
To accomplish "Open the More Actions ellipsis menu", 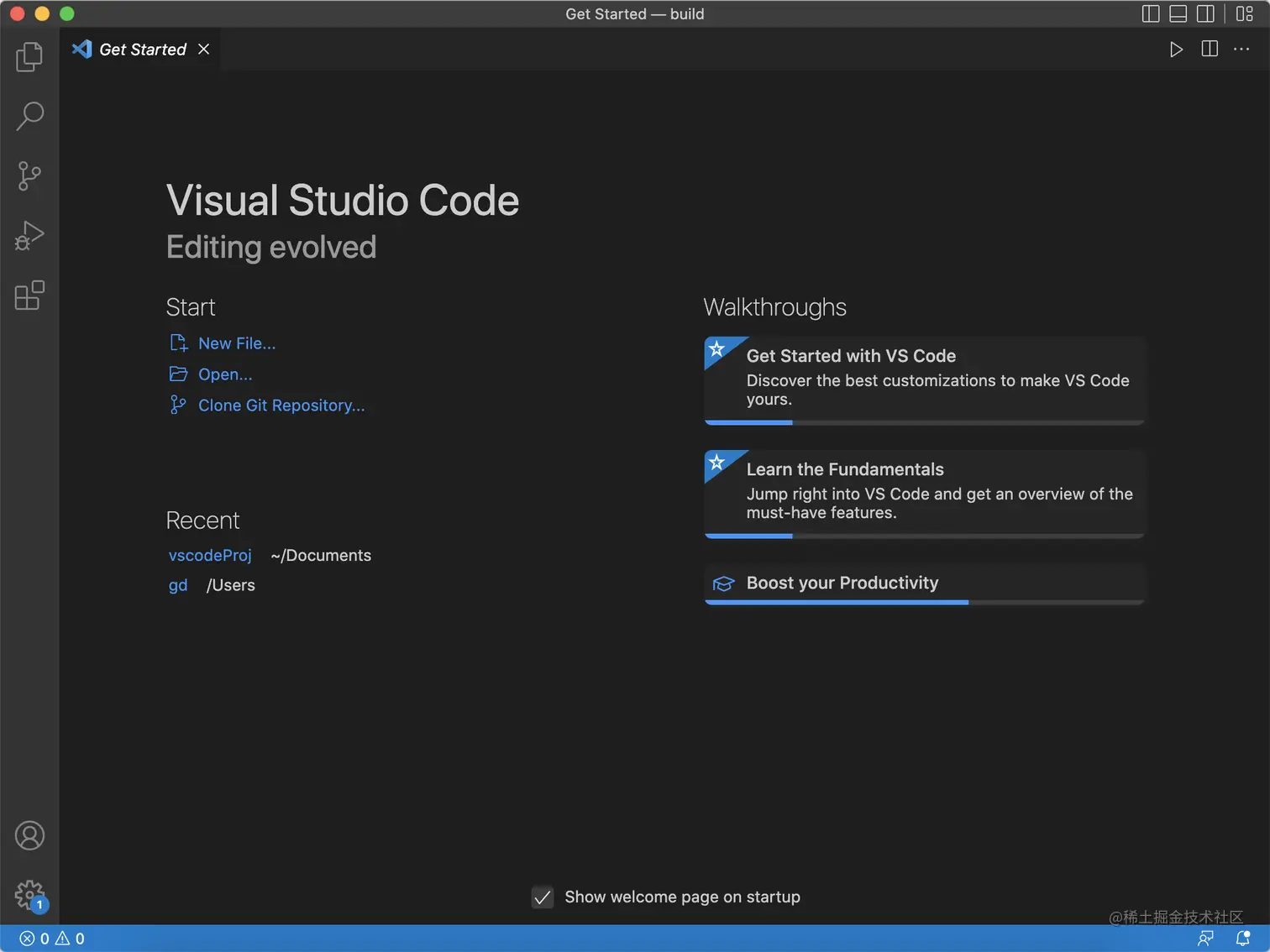I will click(x=1241, y=50).
